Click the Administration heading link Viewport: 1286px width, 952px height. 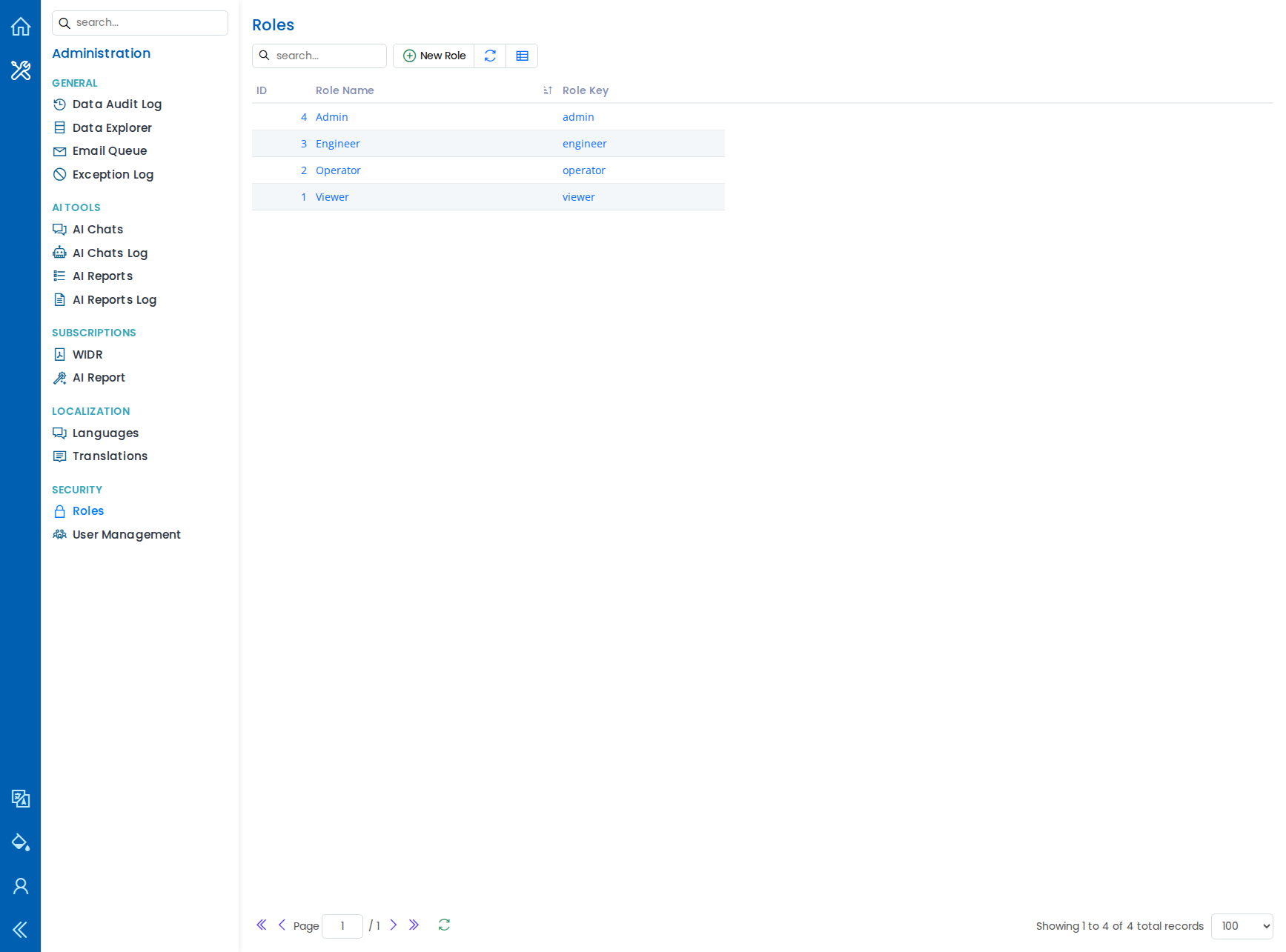click(x=101, y=53)
